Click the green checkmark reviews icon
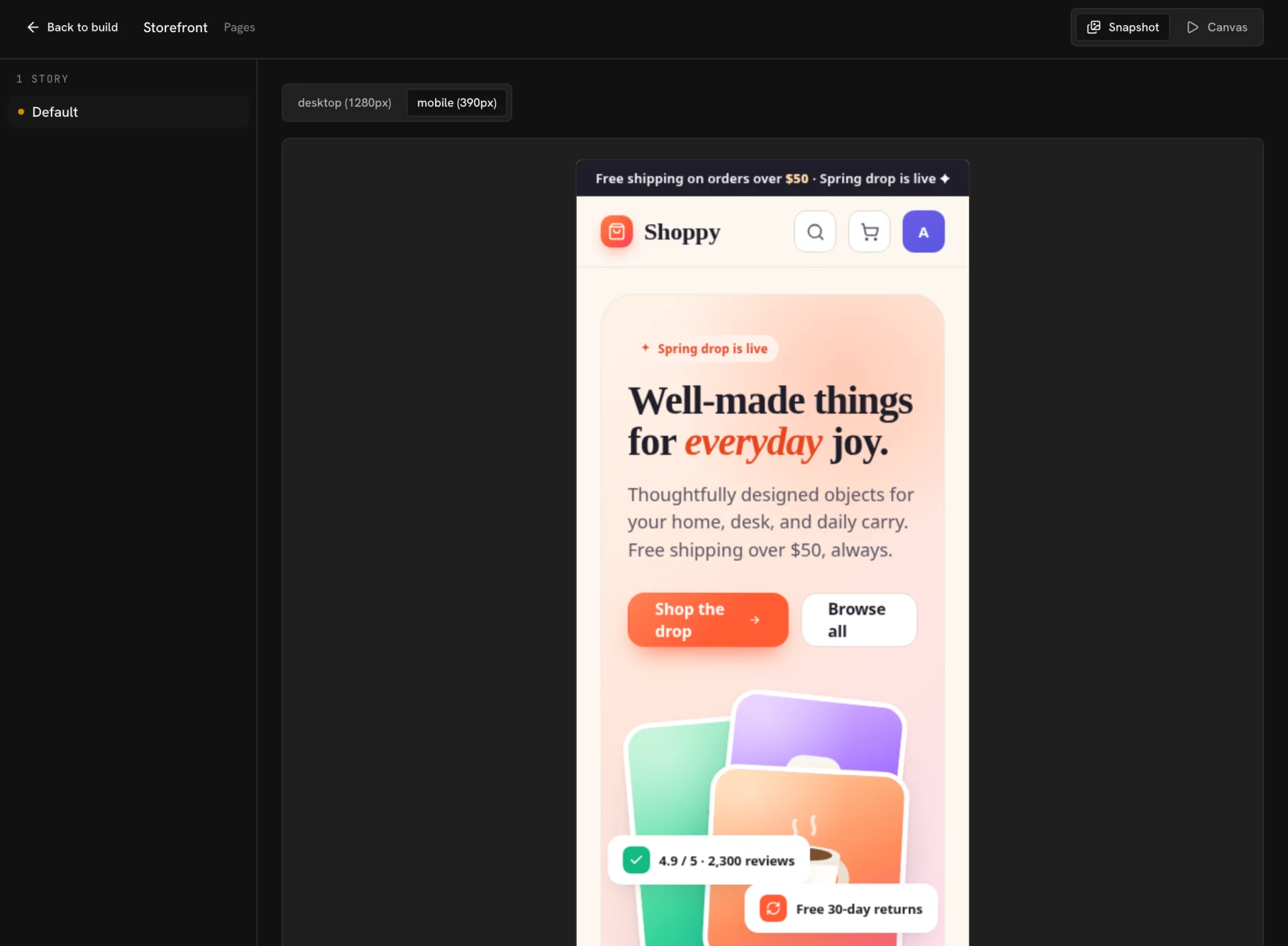The height and width of the screenshot is (946, 1288). [636, 860]
